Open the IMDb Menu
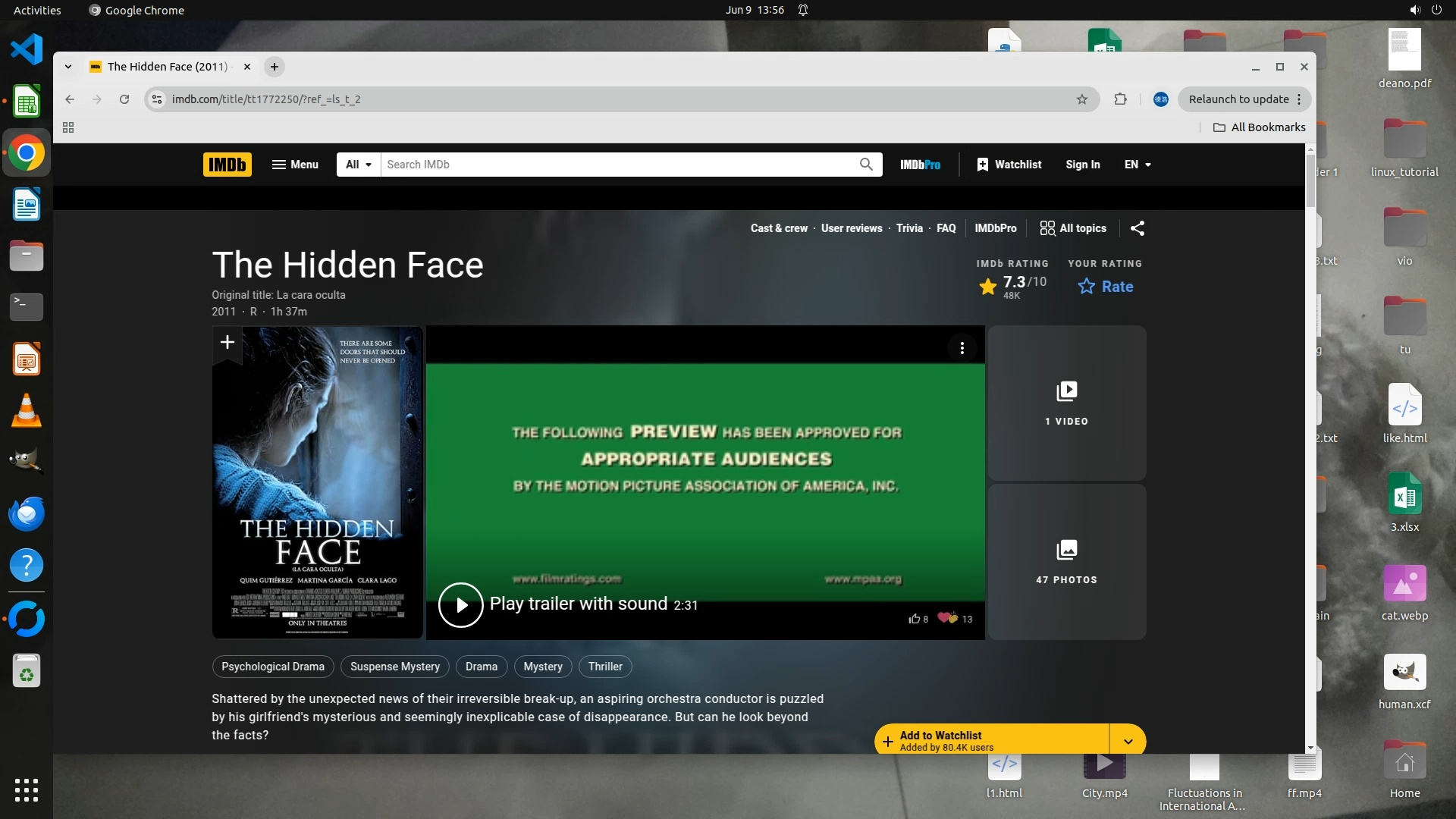 [295, 165]
